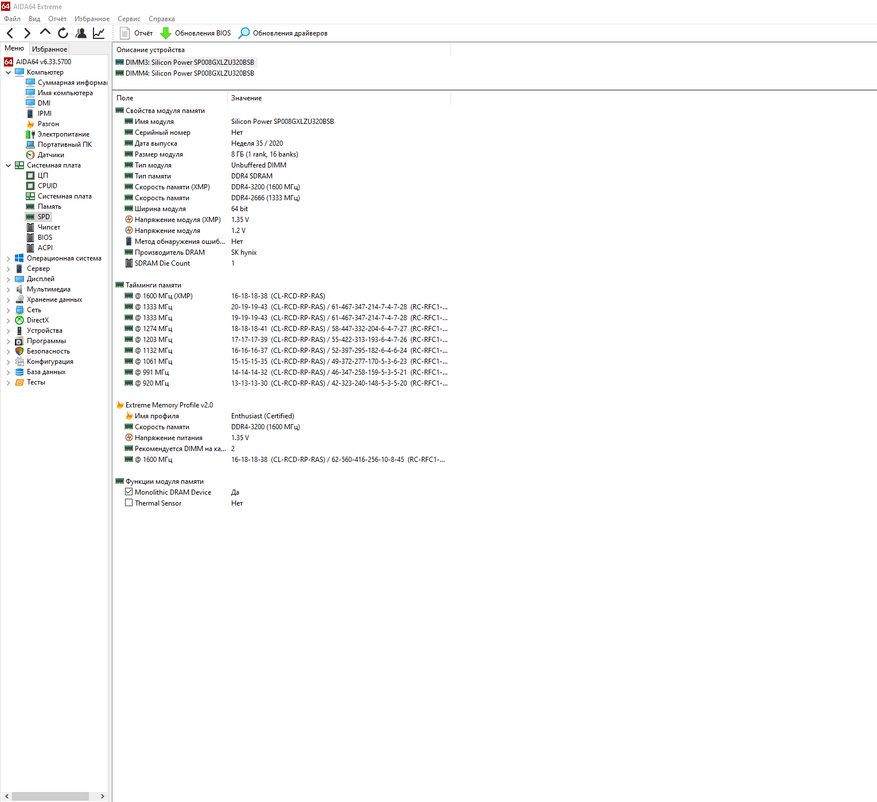Image resolution: width=877 pixels, height=802 pixels.
Task: Click the green BIOS update arrow icon
Action: point(166,33)
